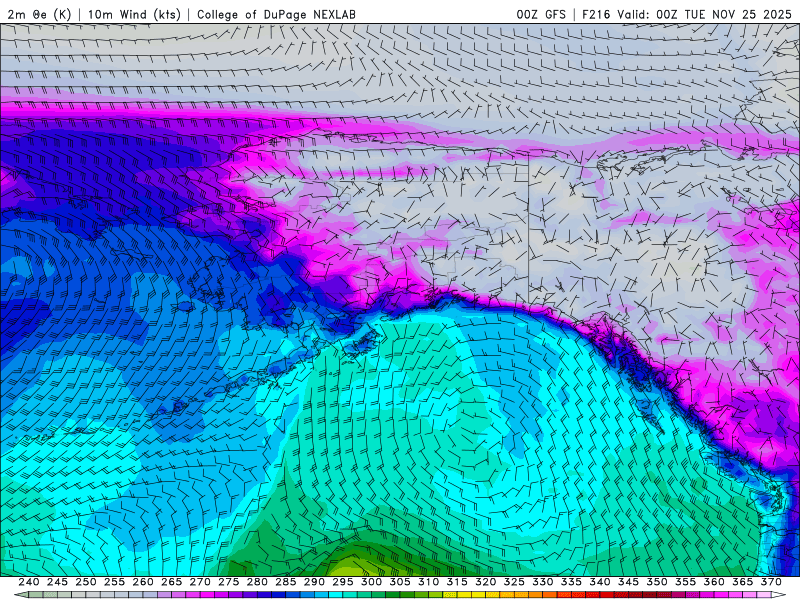Click the 275 value on the color scale
Image resolution: width=800 pixels, height=600 pixels.
coord(229,582)
